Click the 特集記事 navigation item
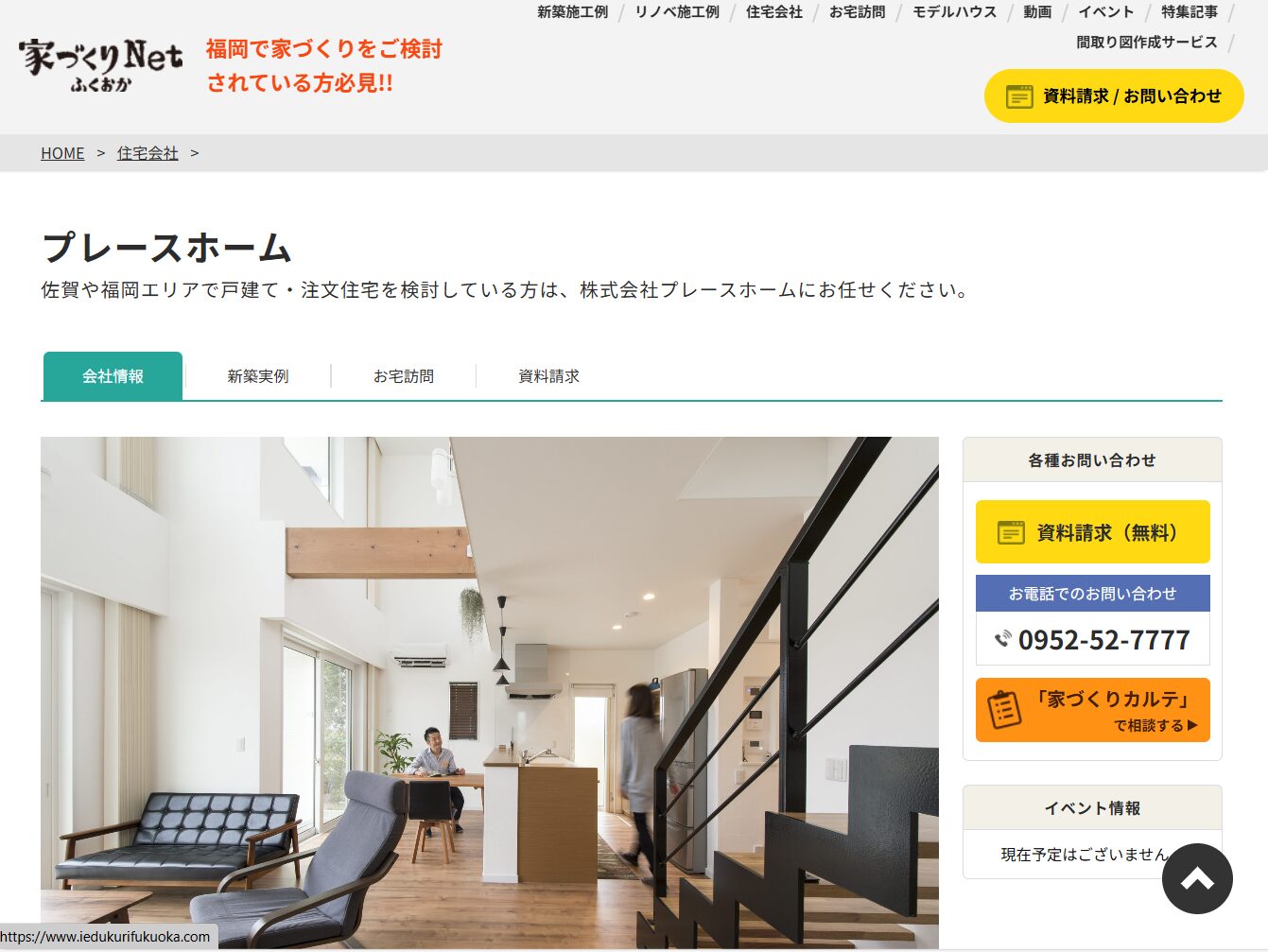Image resolution: width=1268 pixels, height=952 pixels. pos(1190,12)
